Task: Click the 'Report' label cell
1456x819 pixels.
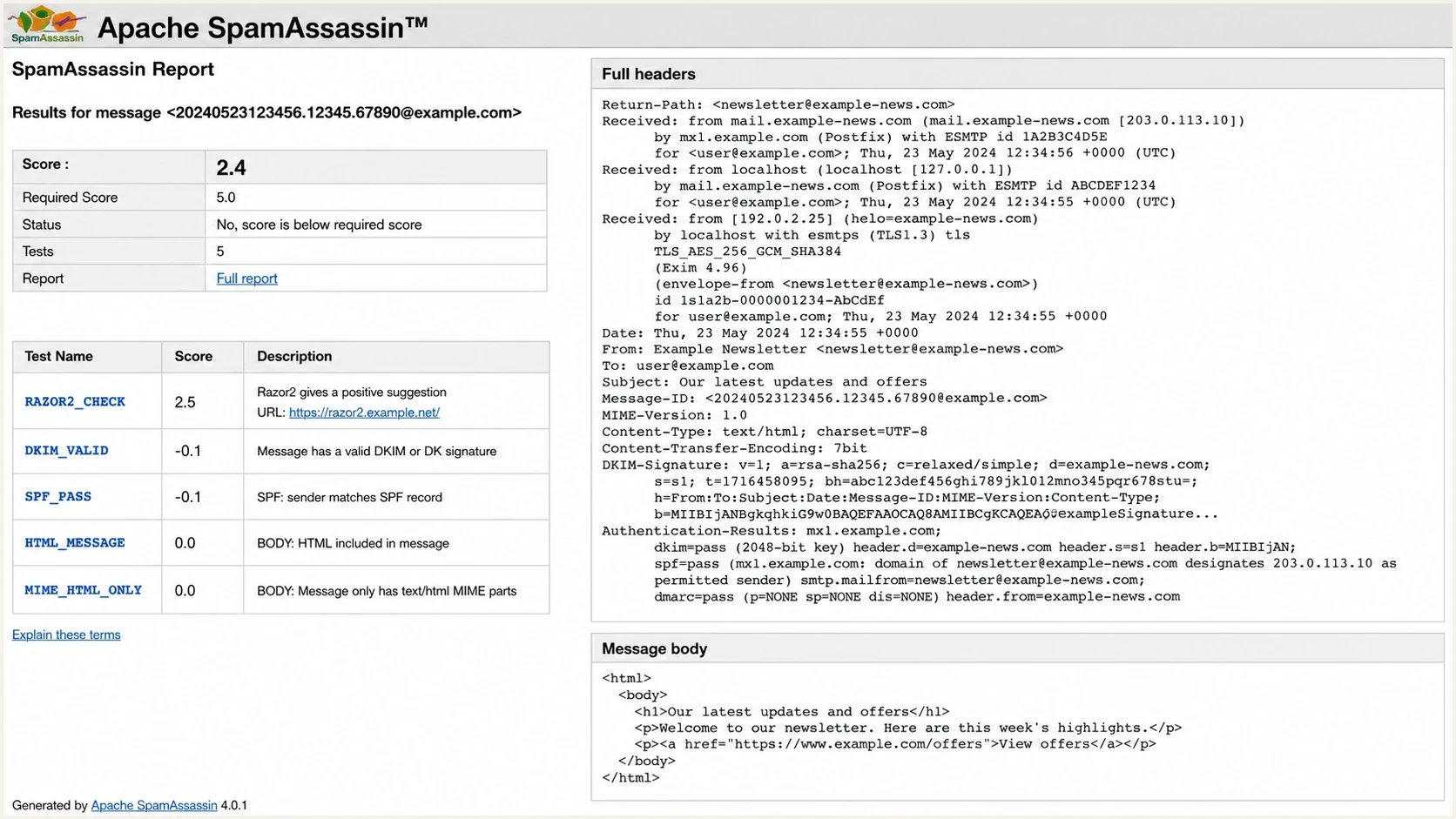Action: [x=109, y=279]
